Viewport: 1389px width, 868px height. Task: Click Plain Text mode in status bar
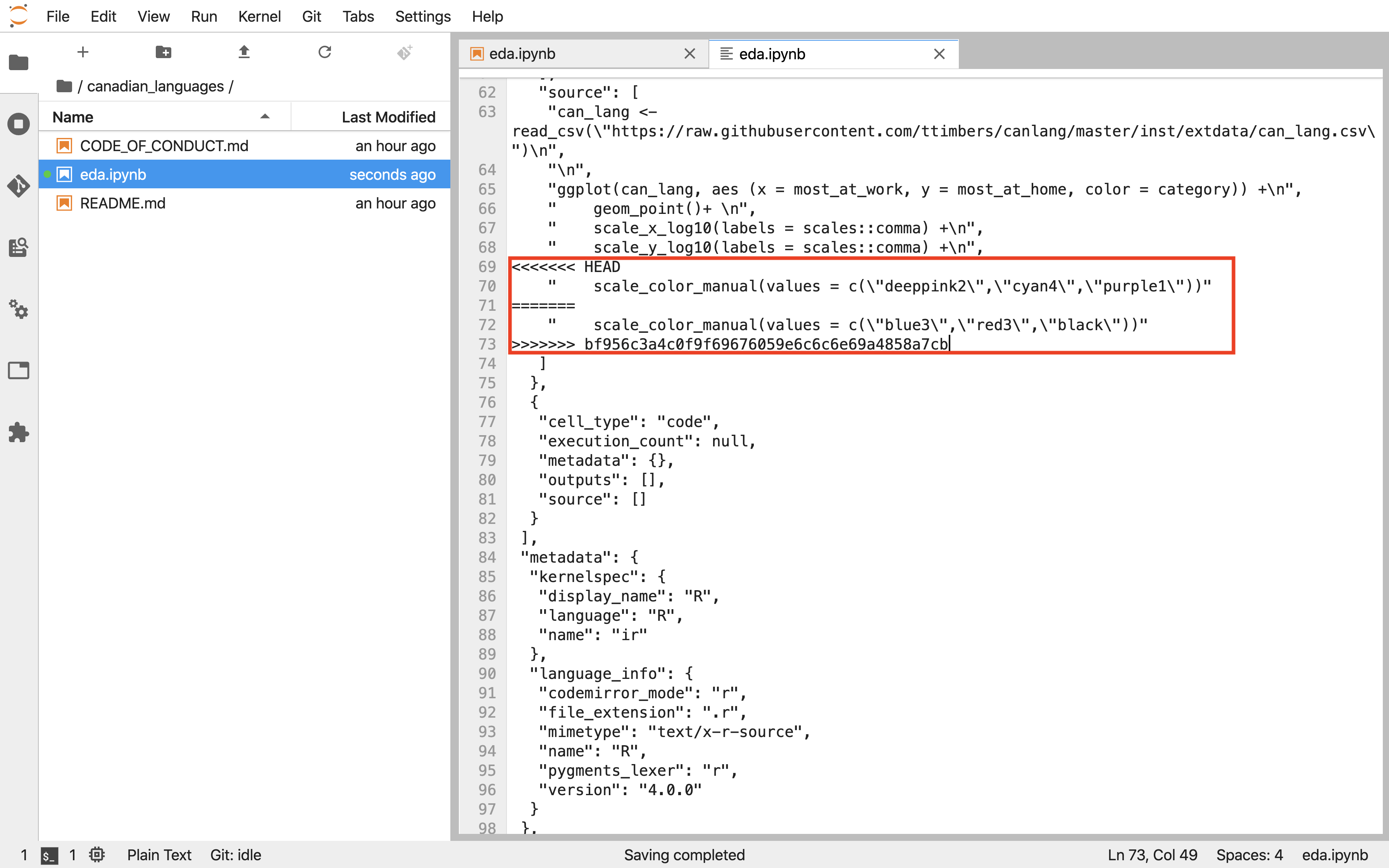pyautogui.click(x=159, y=855)
